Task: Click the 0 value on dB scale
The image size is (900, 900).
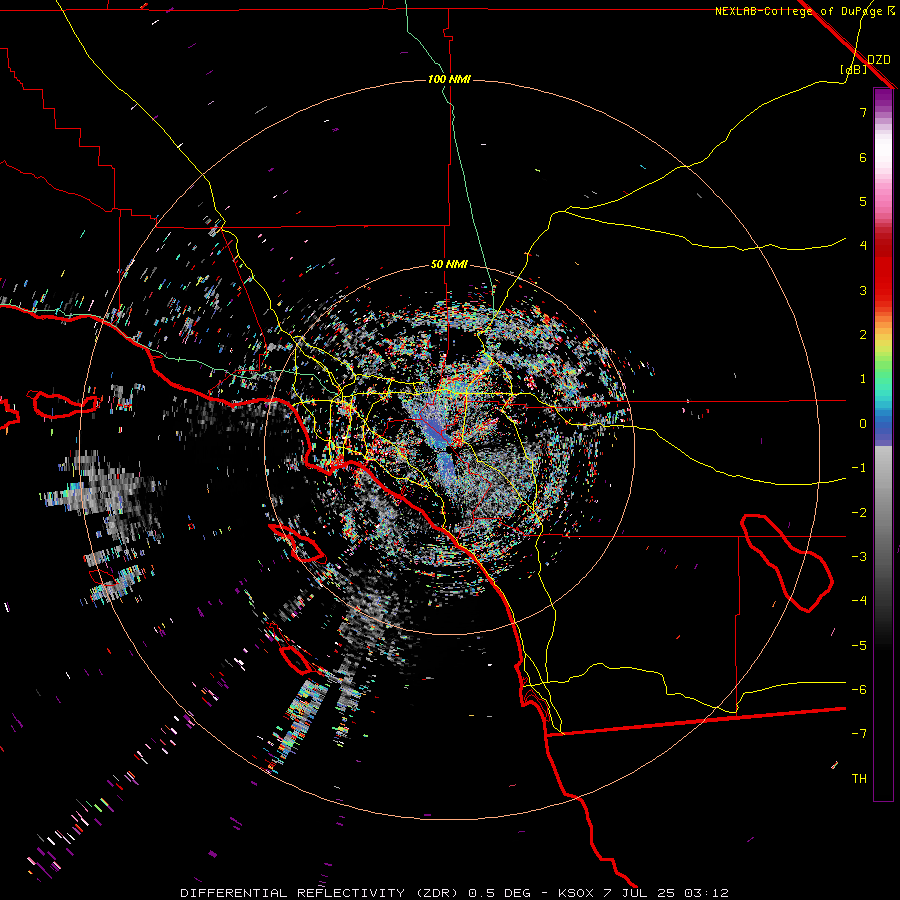Action: click(x=863, y=423)
